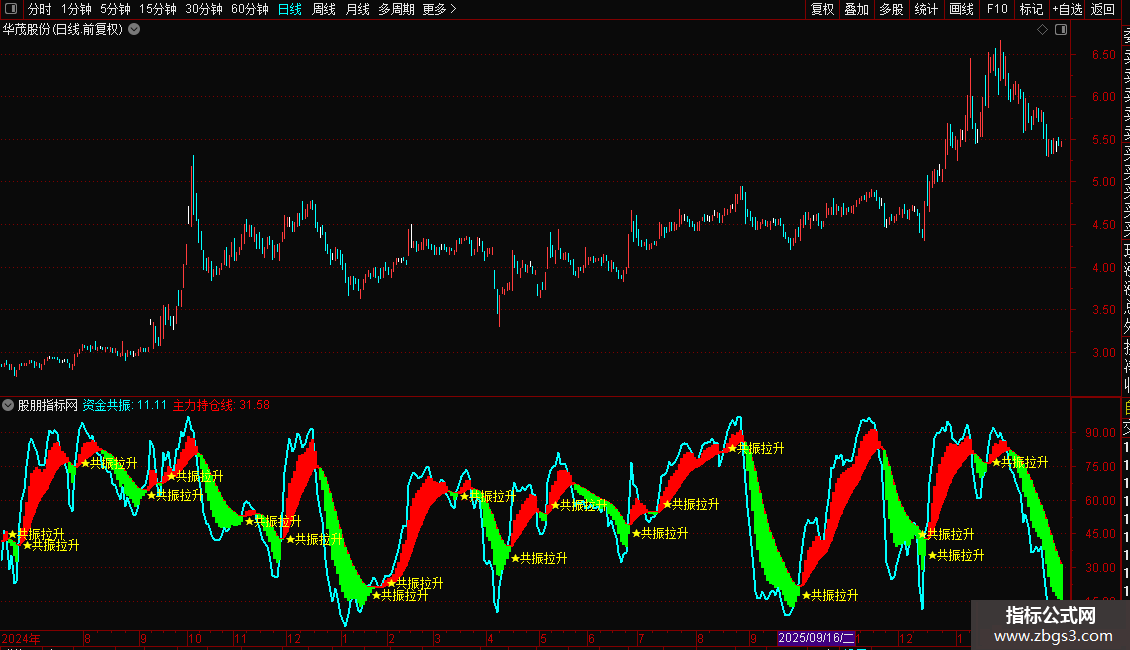Screen dimensions: 1130x650
Task: Click the 3.00 price axis label
Action: coord(1103,352)
